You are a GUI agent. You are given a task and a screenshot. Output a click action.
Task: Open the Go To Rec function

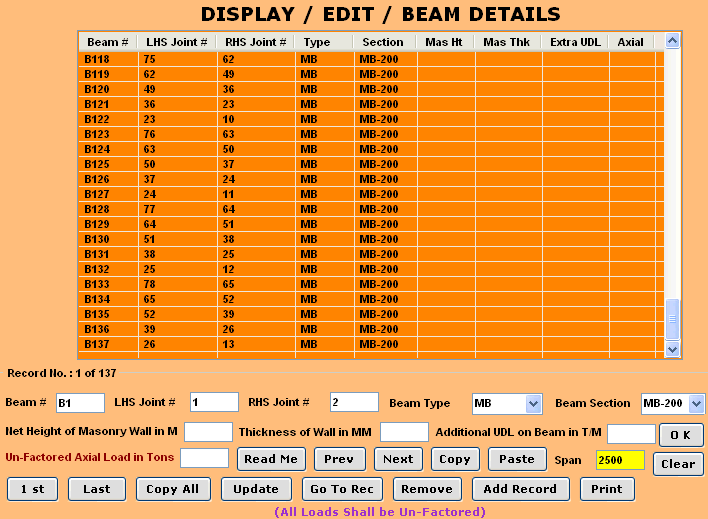click(x=343, y=489)
